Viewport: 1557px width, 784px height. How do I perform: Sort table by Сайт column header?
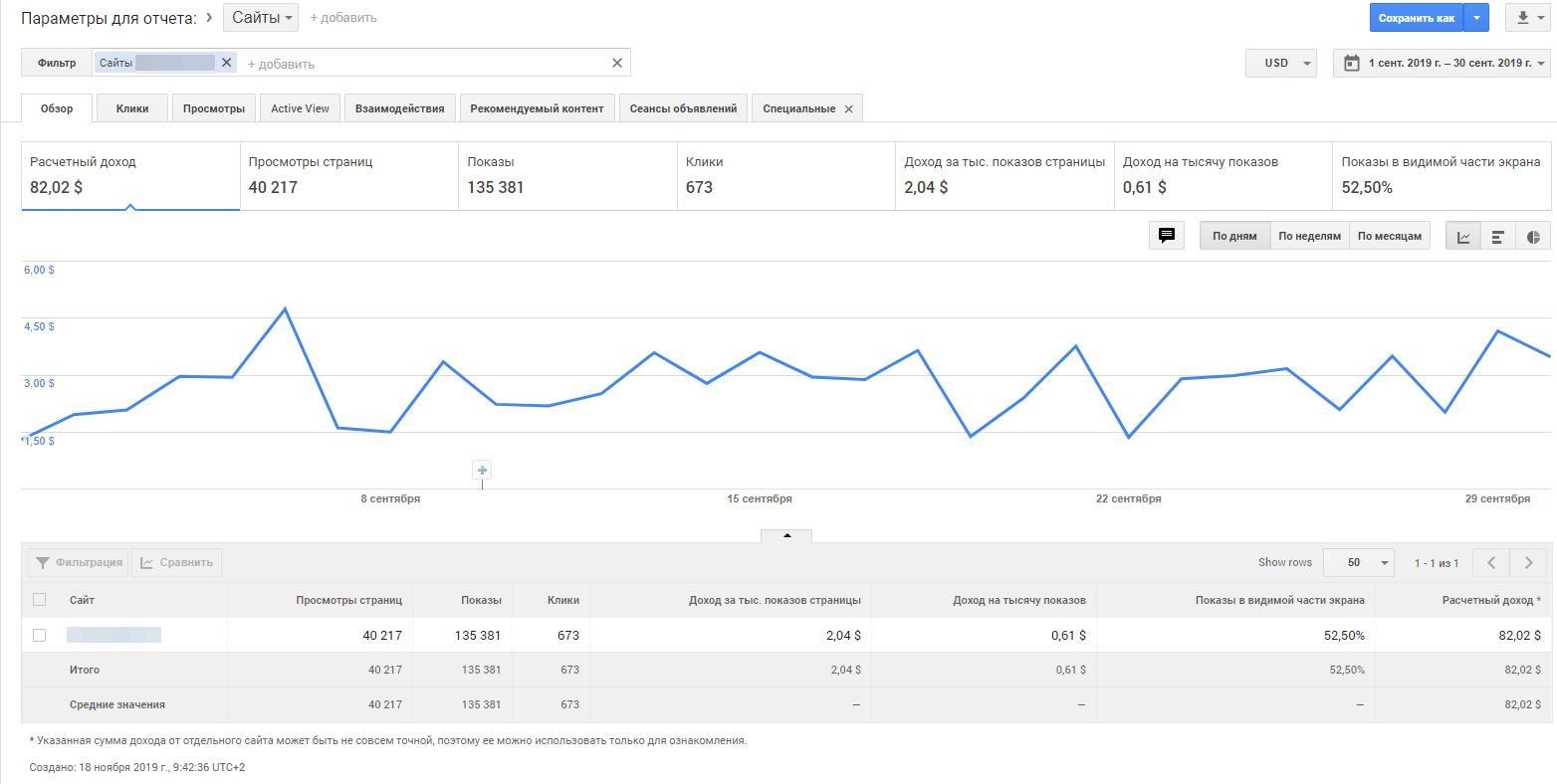(x=82, y=600)
